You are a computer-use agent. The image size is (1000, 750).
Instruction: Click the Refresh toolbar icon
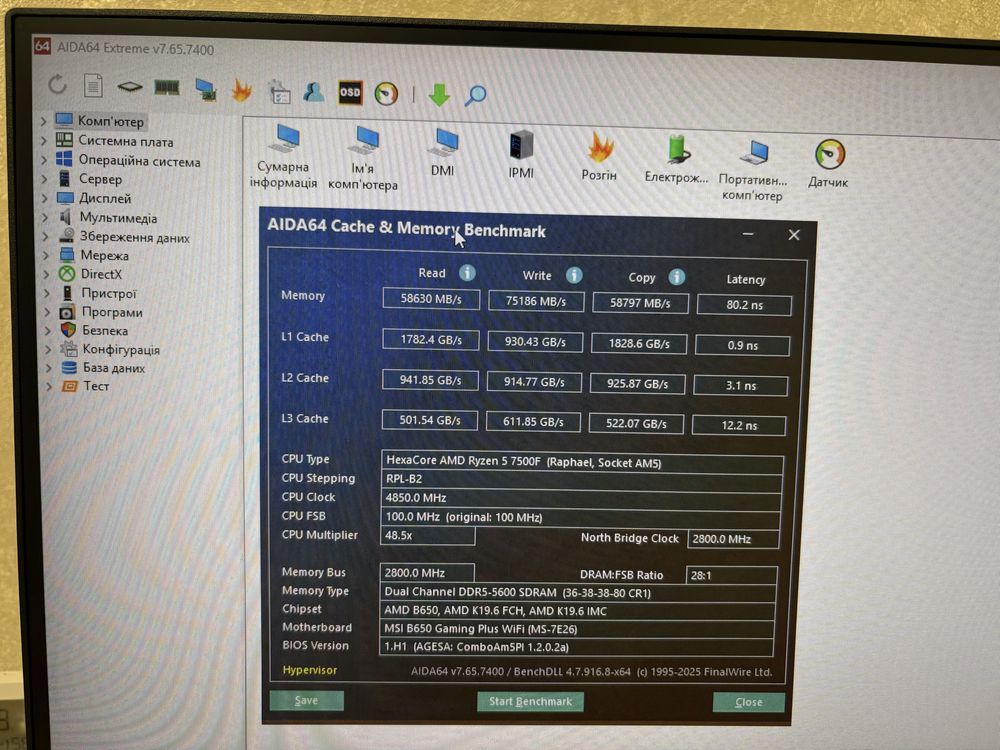[x=57, y=84]
